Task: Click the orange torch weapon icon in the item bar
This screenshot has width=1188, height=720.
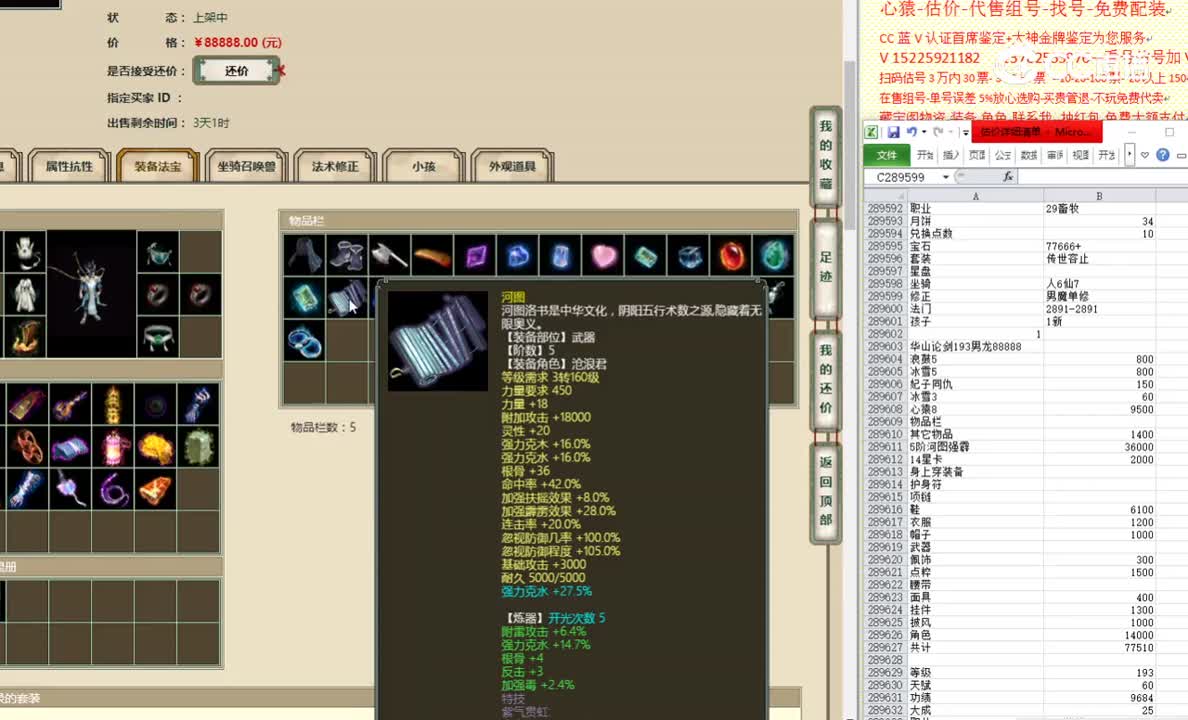Action: coord(431,255)
